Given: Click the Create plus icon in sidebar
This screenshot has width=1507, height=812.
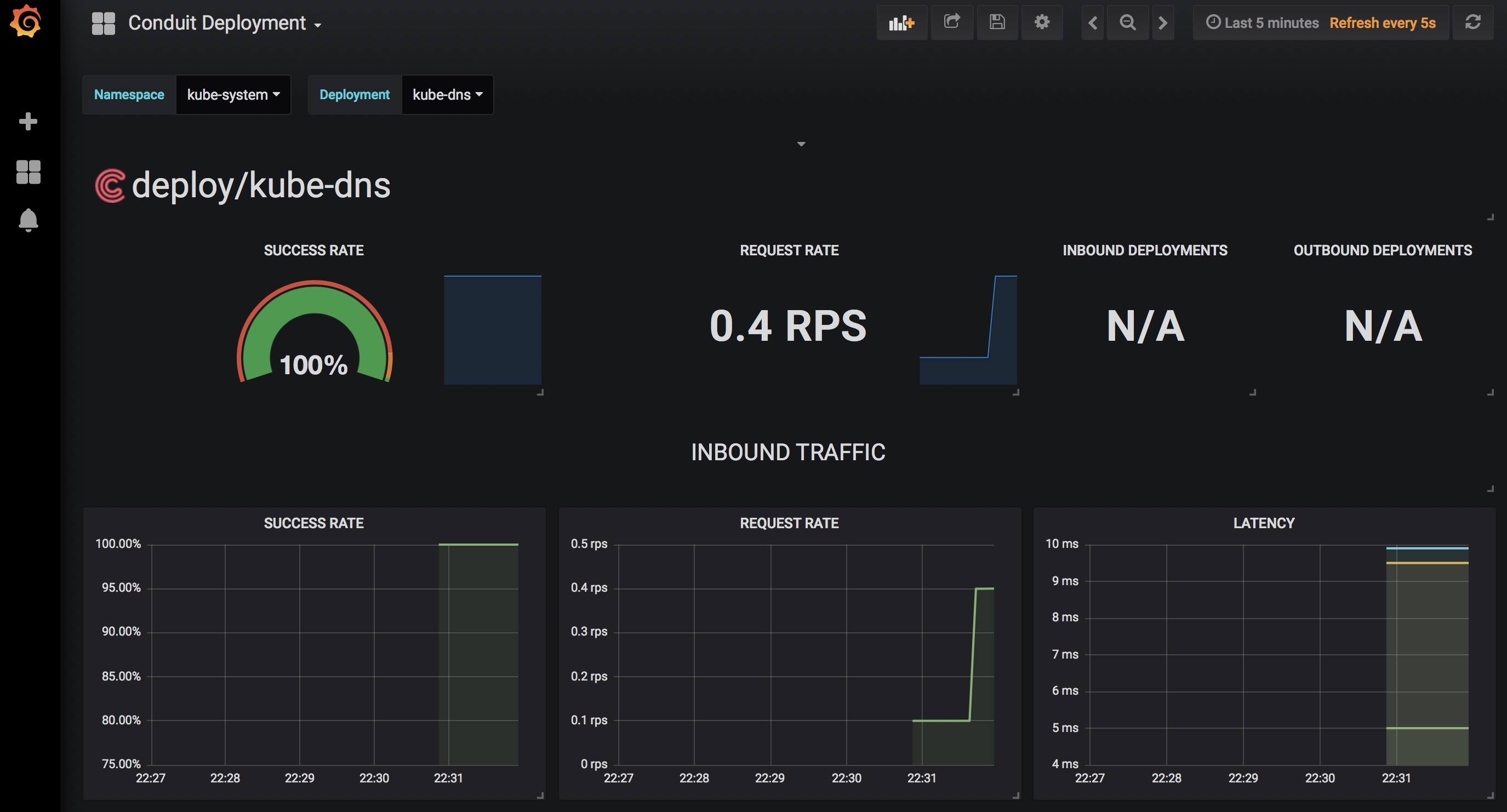Looking at the screenshot, I should (28, 121).
